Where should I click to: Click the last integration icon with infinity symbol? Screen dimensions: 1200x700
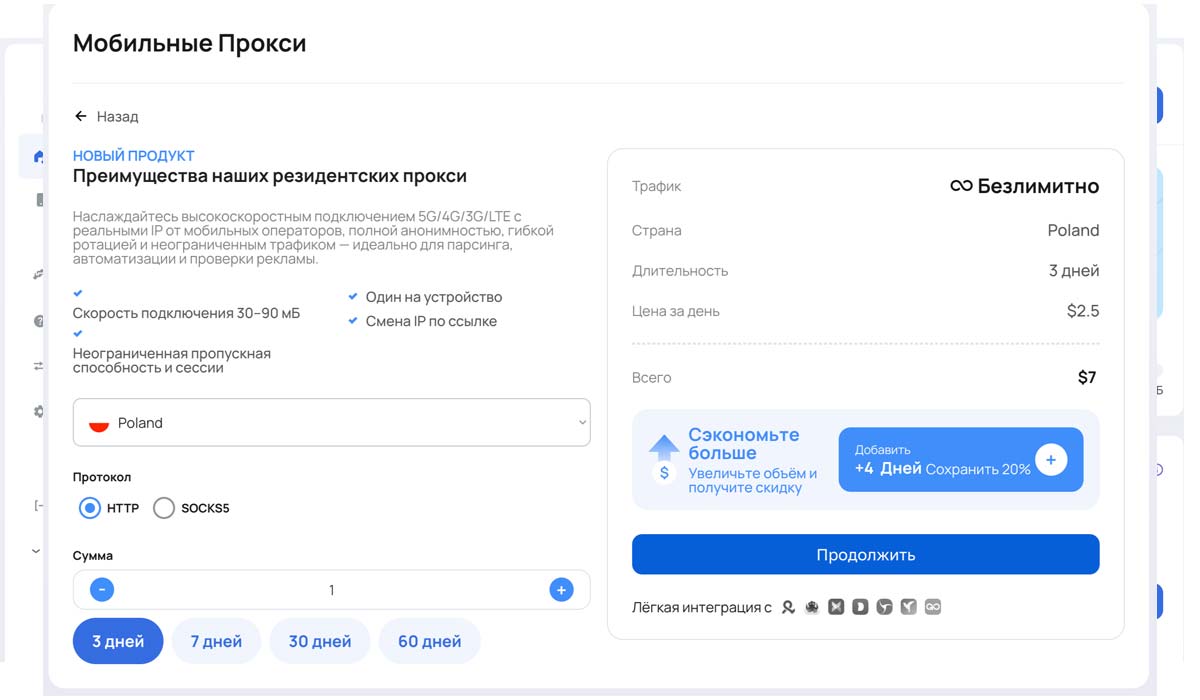[933, 607]
